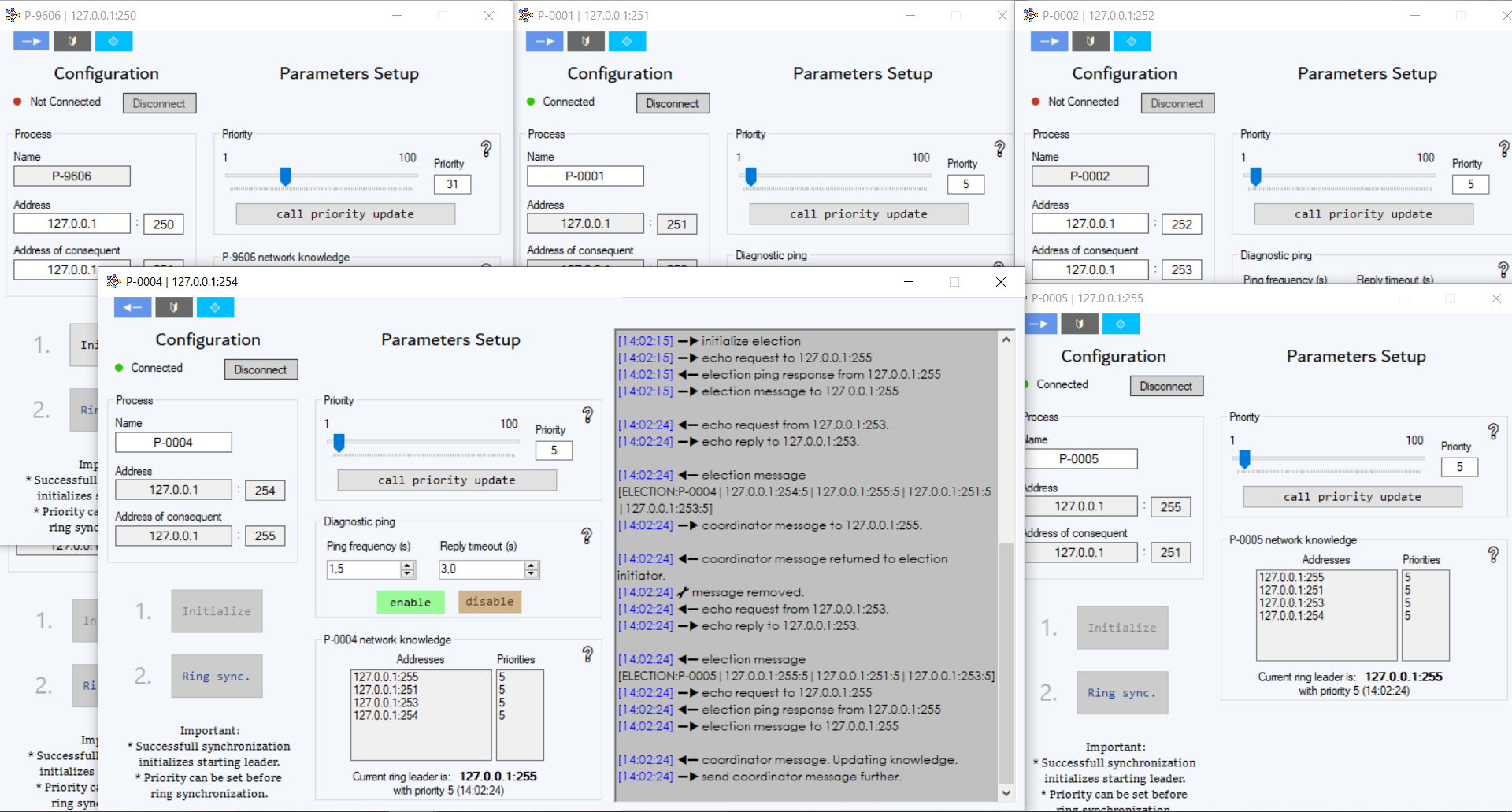Click the cyan diamond icon in P-0002 window
Viewport: 1512px width, 812px height.
point(1132,41)
